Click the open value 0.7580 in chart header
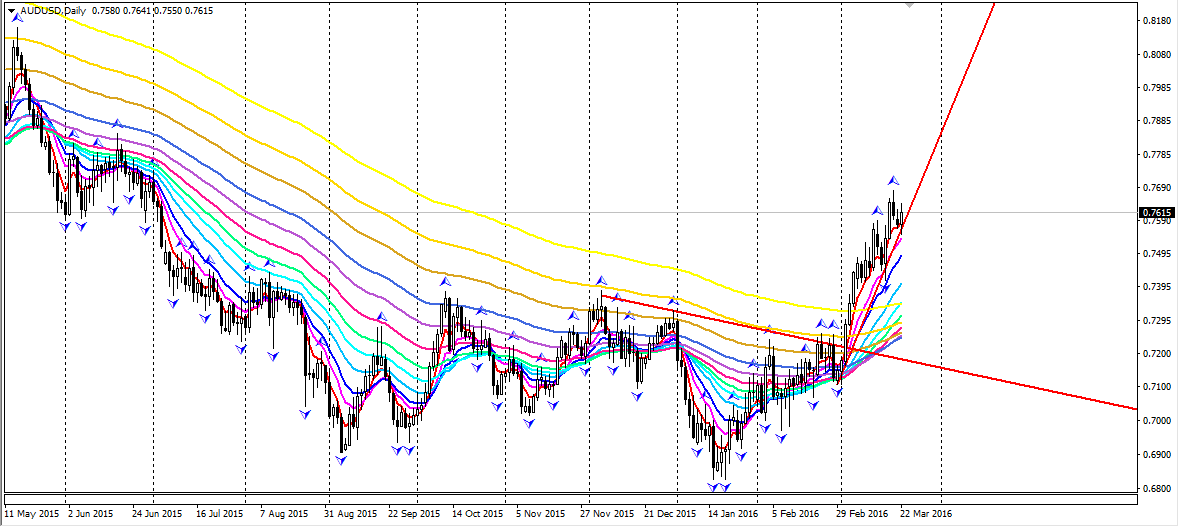This screenshot has height=527, width=1179. 105,11
